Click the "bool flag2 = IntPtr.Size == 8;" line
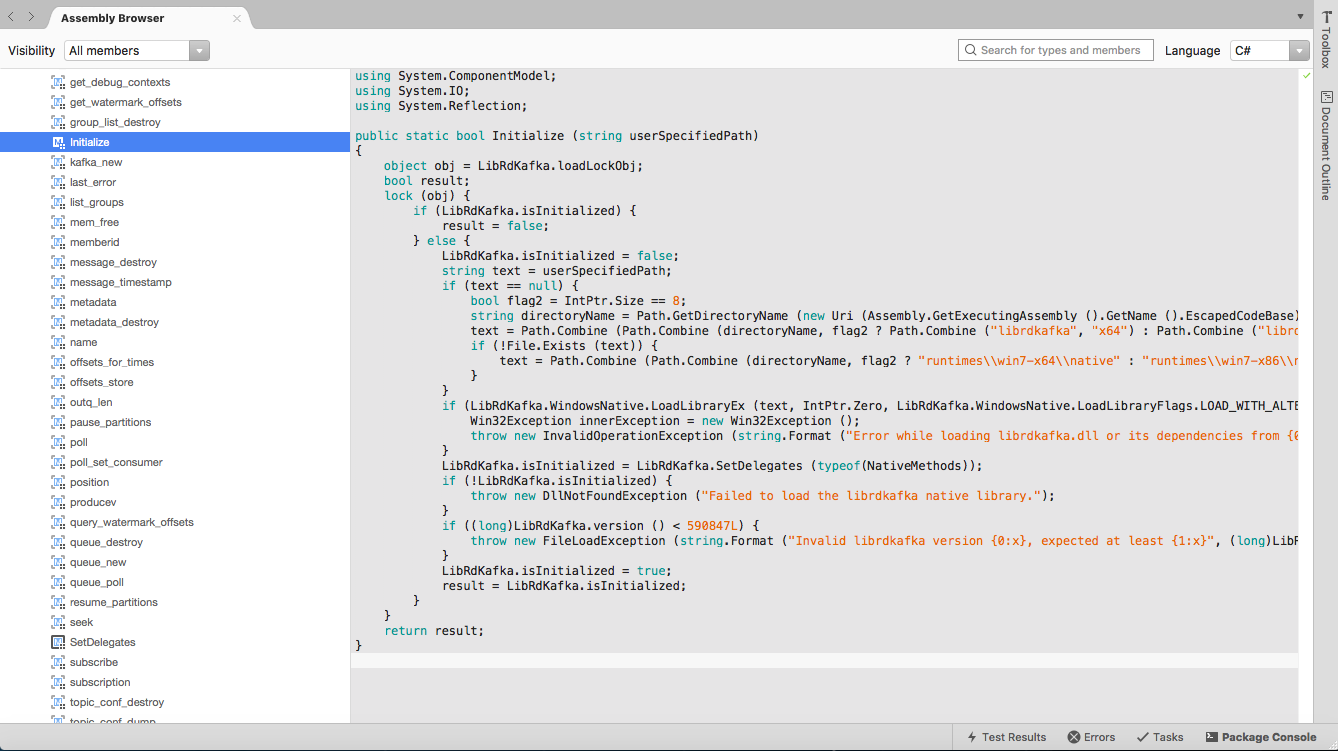1338x751 pixels. pos(579,301)
